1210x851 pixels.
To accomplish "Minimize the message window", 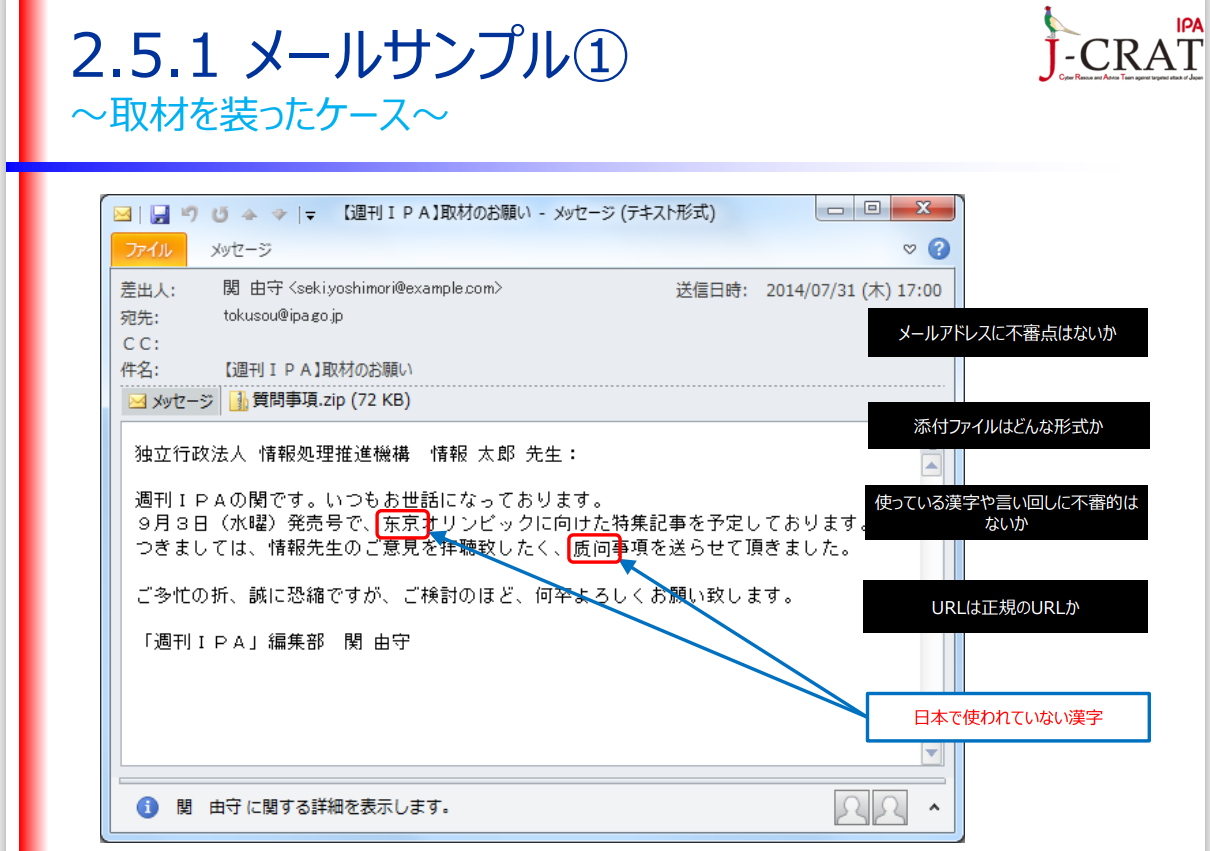I will pyautogui.click(x=836, y=208).
